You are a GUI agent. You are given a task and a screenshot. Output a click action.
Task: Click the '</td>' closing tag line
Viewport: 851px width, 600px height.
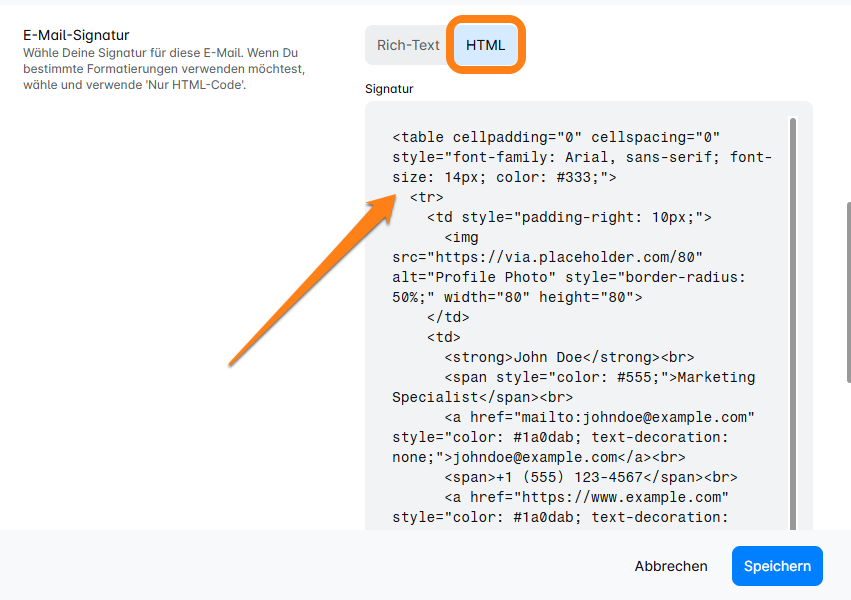click(448, 317)
